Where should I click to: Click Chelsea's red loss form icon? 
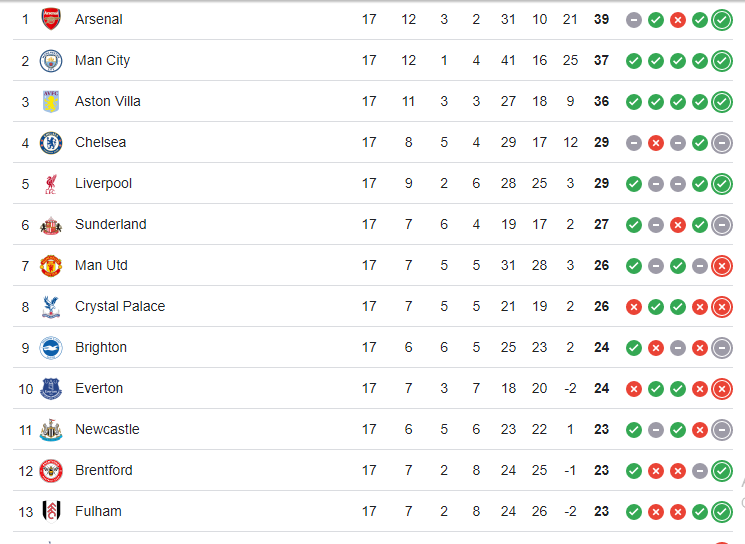tap(656, 142)
